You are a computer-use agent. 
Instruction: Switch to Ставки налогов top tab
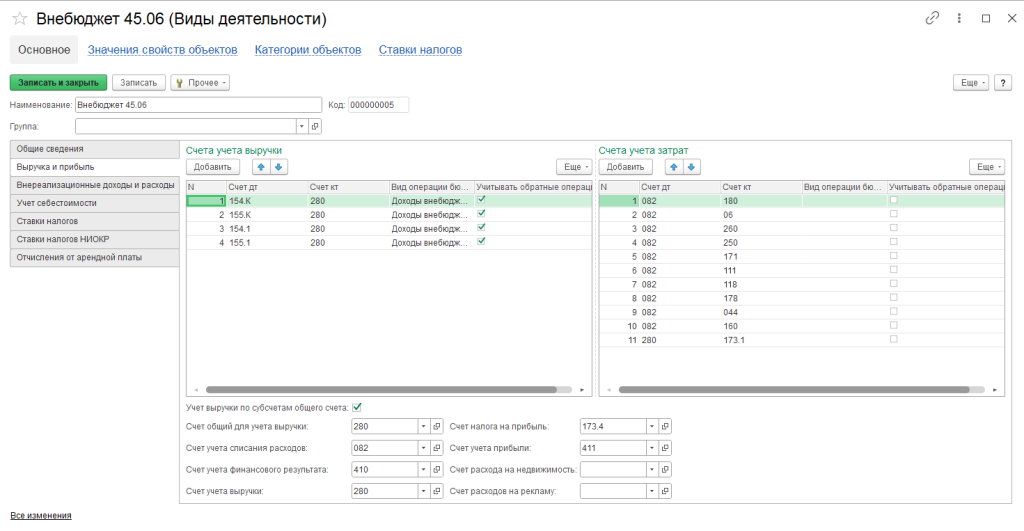click(x=420, y=49)
